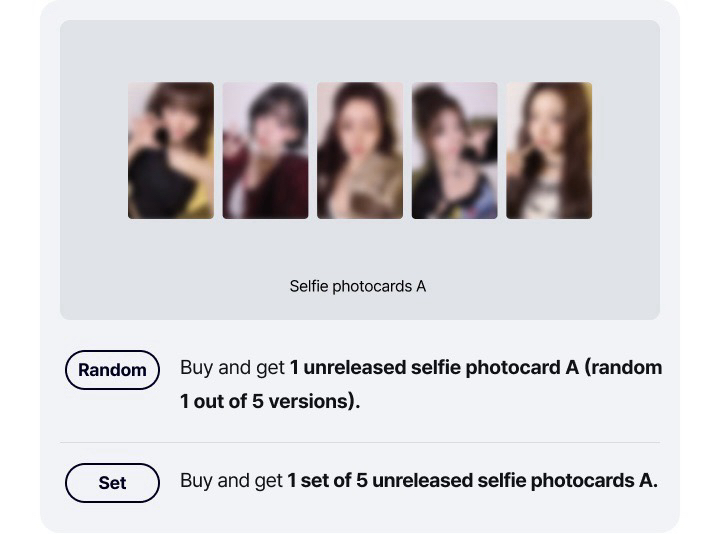Screen dimensions: 720x534
Task: Click blank space below the Set row
Action: [x=360, y=517]
